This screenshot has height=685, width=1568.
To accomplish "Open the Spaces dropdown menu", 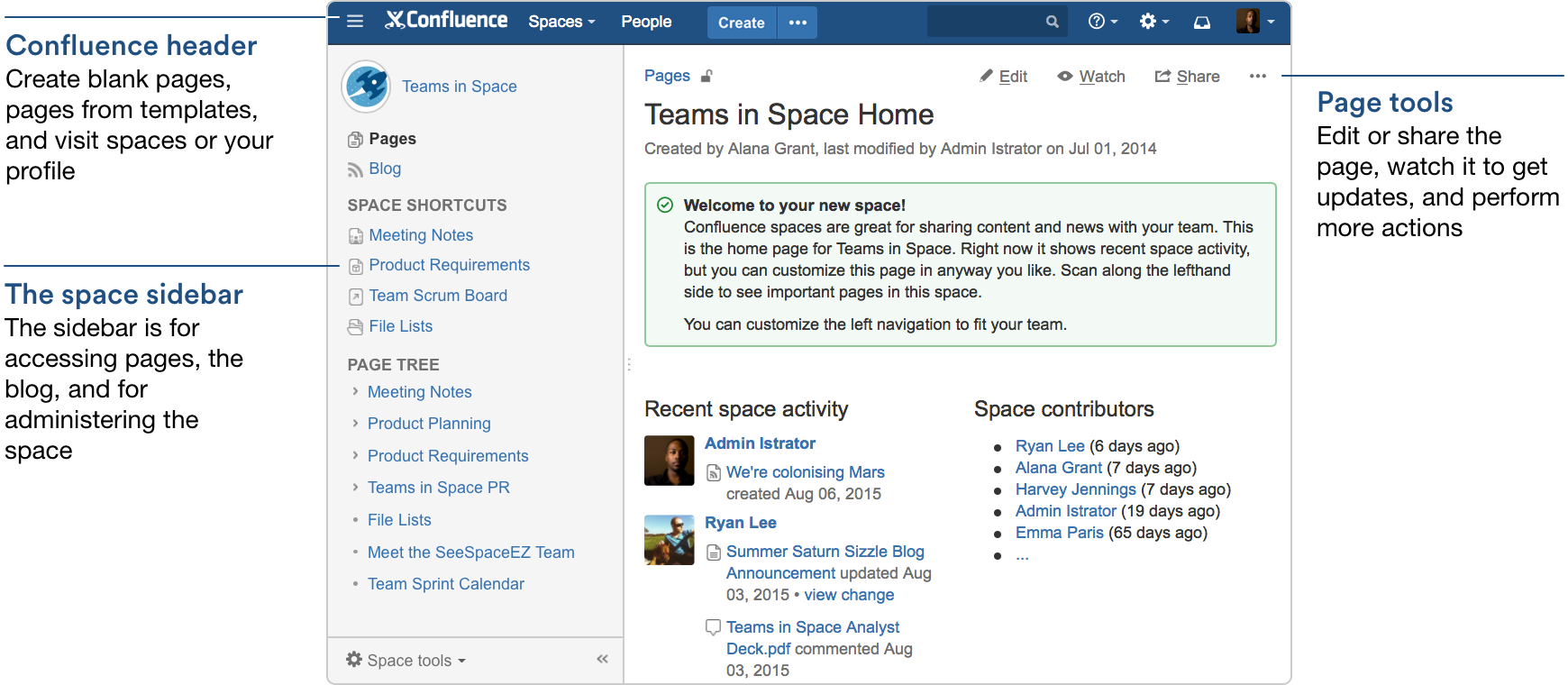I will (x=561, y=22).
